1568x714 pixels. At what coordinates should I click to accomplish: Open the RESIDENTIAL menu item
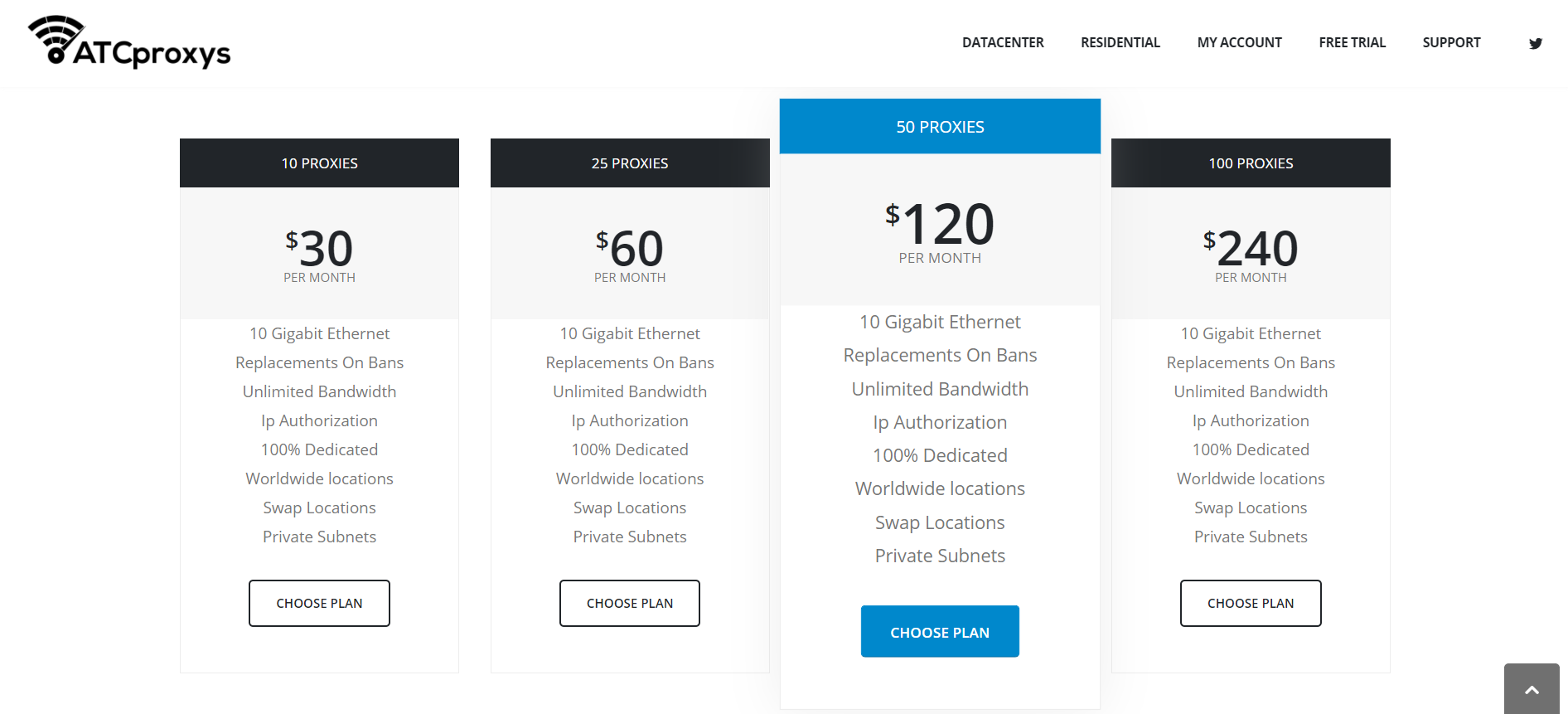coord(1120,42)
